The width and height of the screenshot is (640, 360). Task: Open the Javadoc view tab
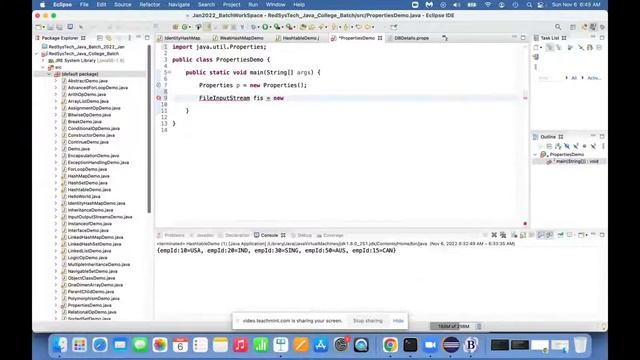pyautogui.click(x=205, y=236)
